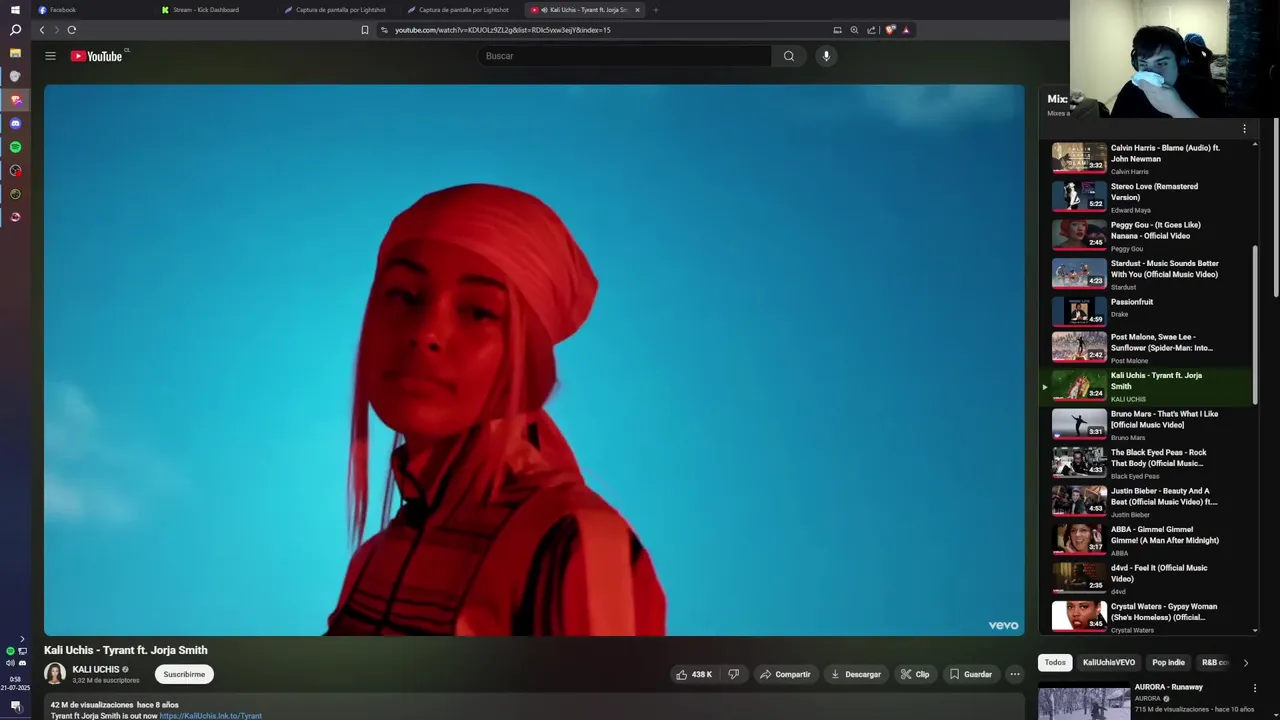Like the video with thumbs-up 438 K
This screenshot has height=720, width=1280.
(695, 674)
